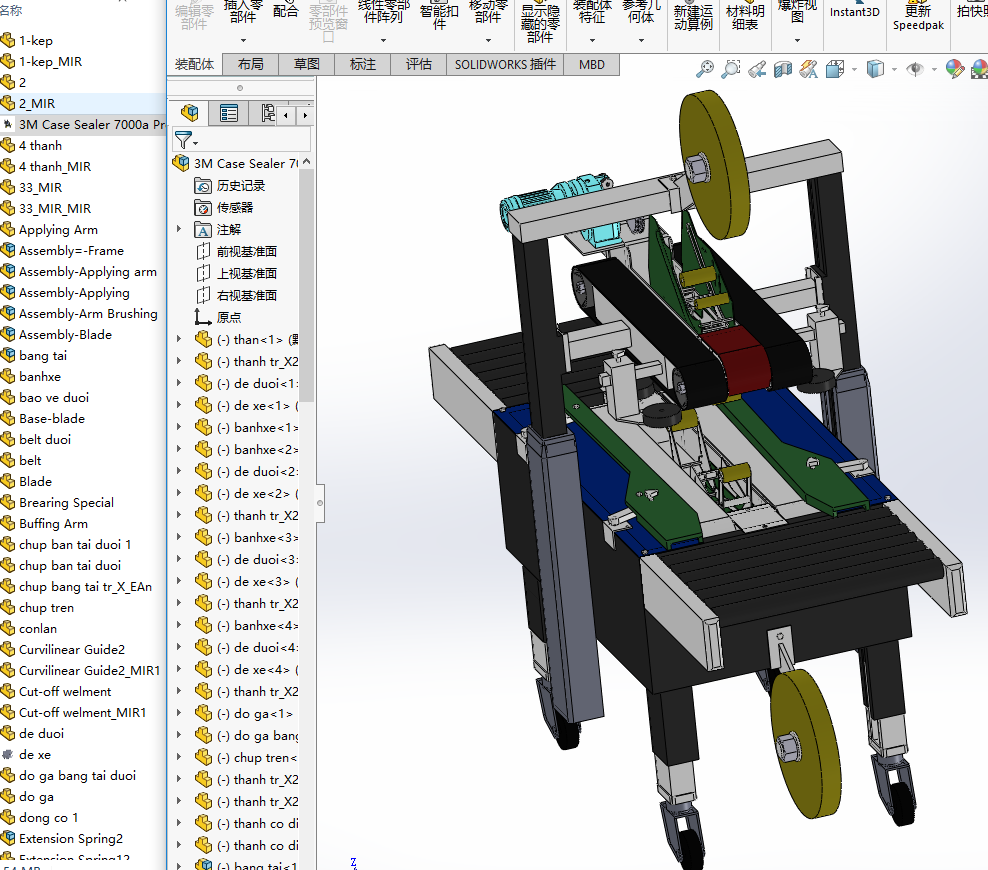The height and width of the screenshot is (870, 988).
Task: Click the Edit Appearance color sphere
Action: pos(954,69)
